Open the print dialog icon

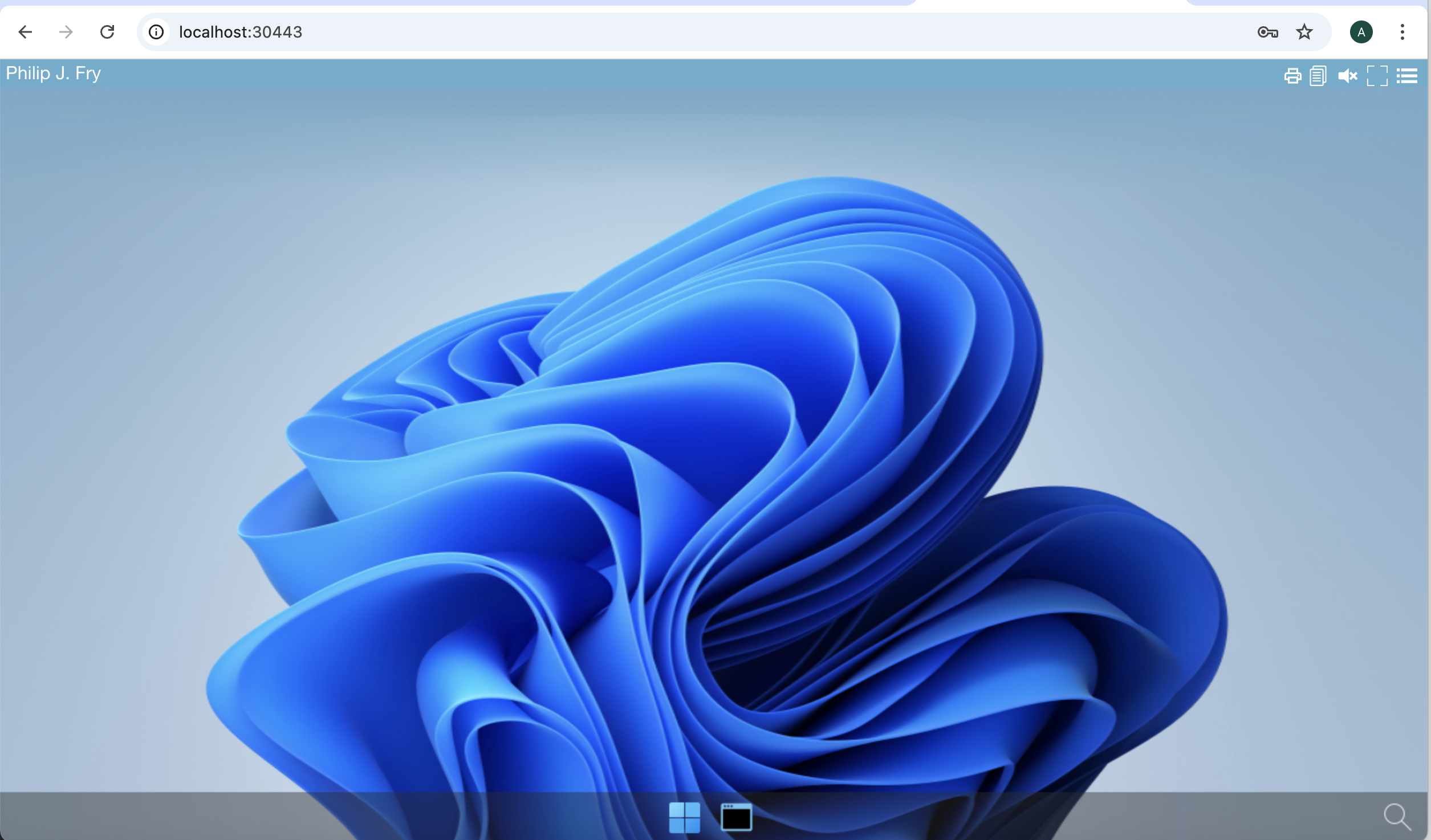[1292, 75]
